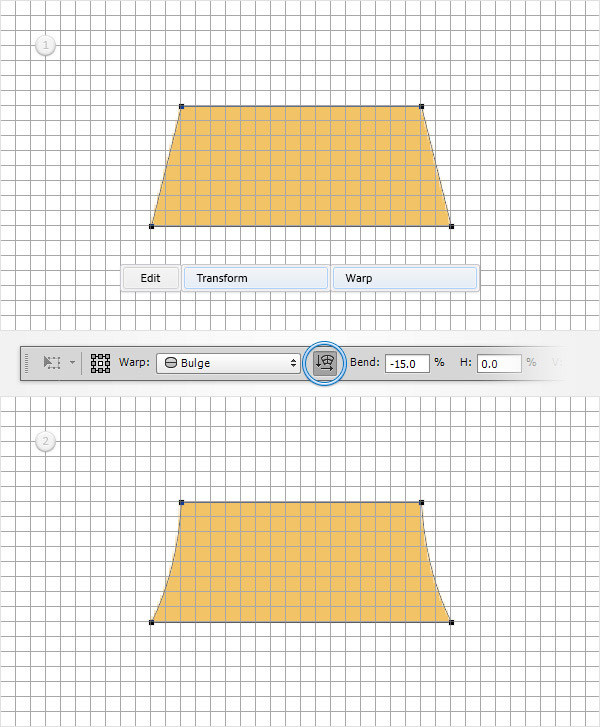
Task: Click the step 1 number badge
Action: point(45,45)
